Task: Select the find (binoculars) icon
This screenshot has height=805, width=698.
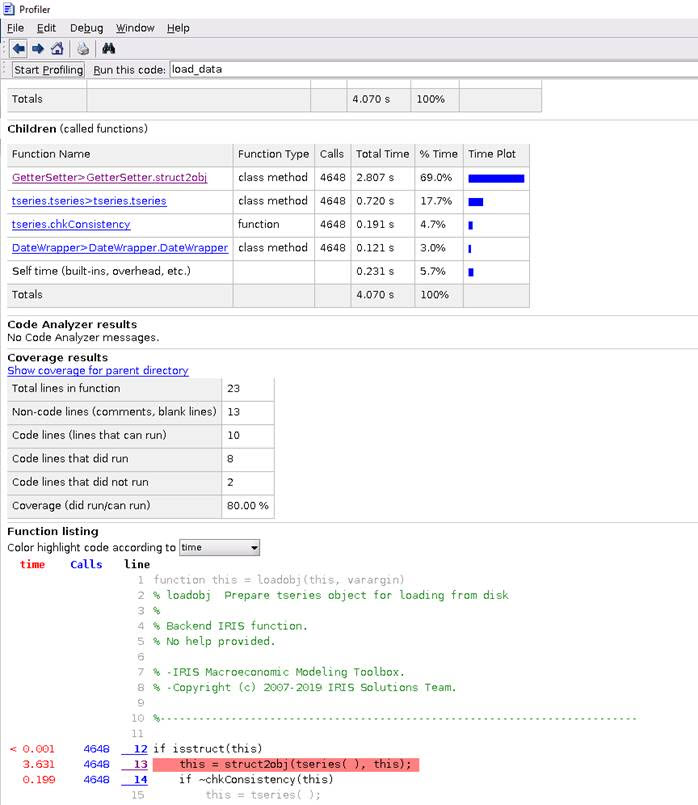Action: pos(108,46)
